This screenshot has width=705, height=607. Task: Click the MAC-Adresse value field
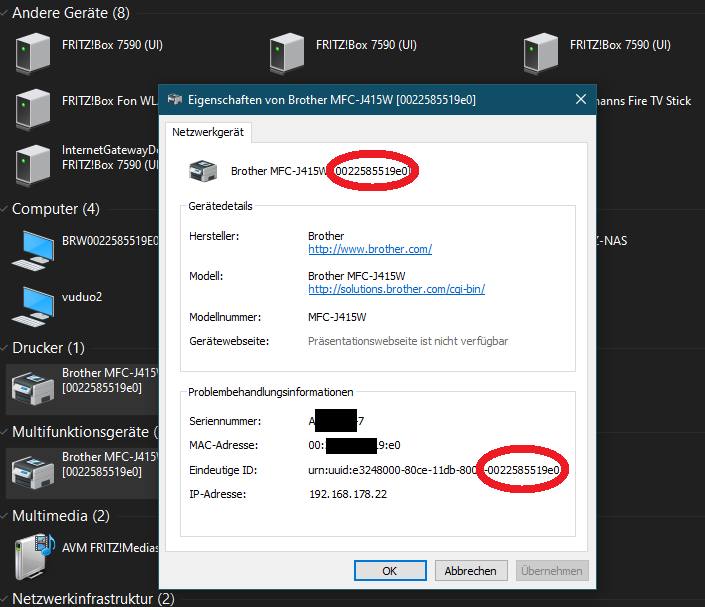[354, 446]
